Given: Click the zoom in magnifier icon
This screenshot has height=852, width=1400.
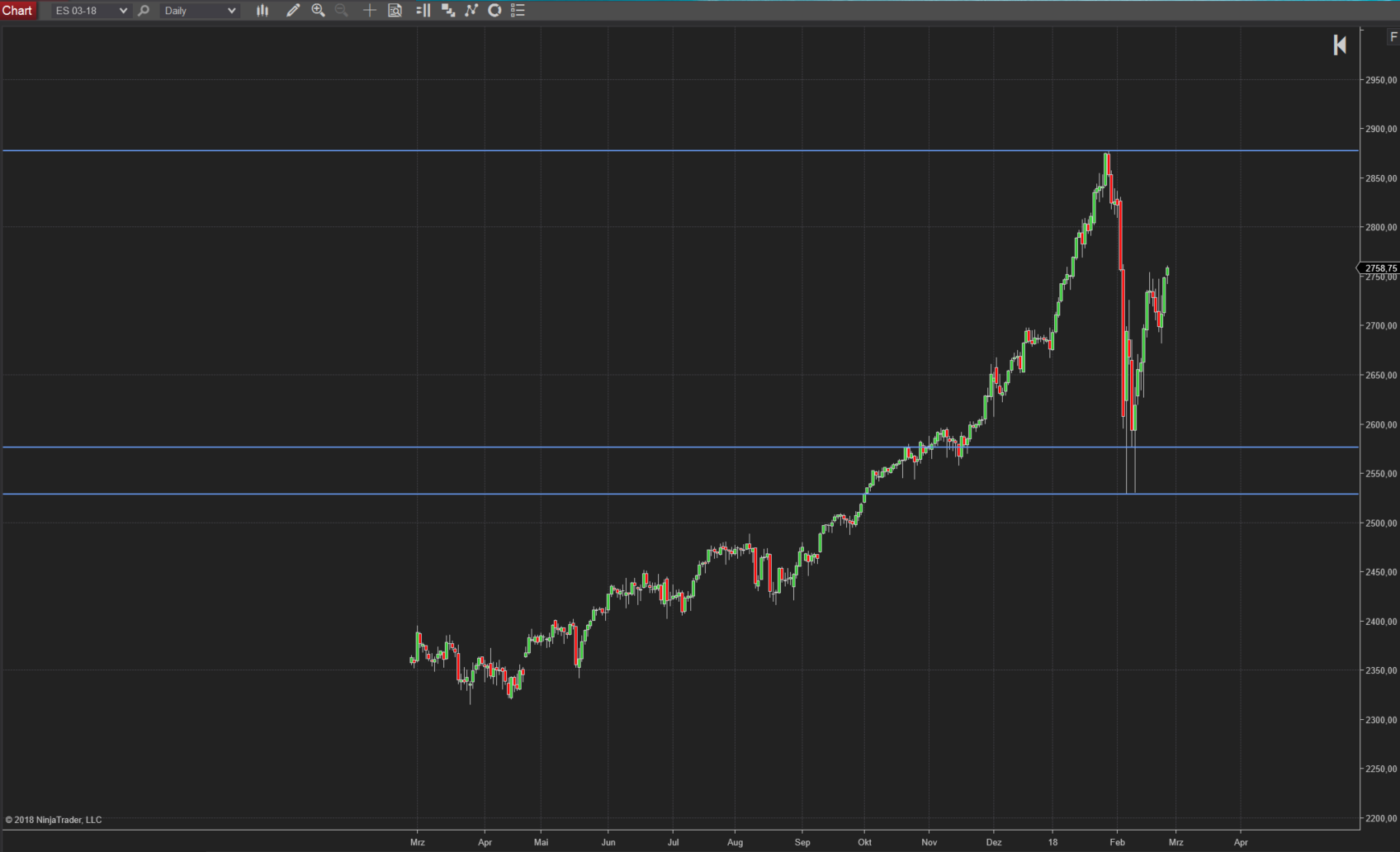Looking at the screenshot, I should pos(318,11).
